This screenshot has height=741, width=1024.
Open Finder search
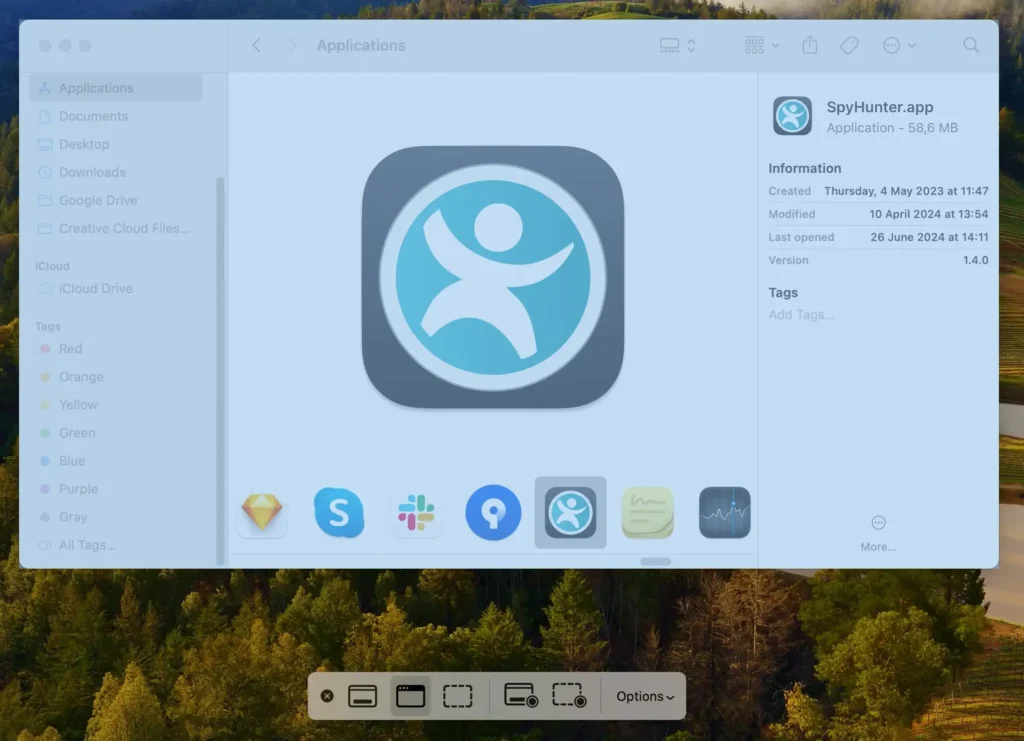click(971, 45)
